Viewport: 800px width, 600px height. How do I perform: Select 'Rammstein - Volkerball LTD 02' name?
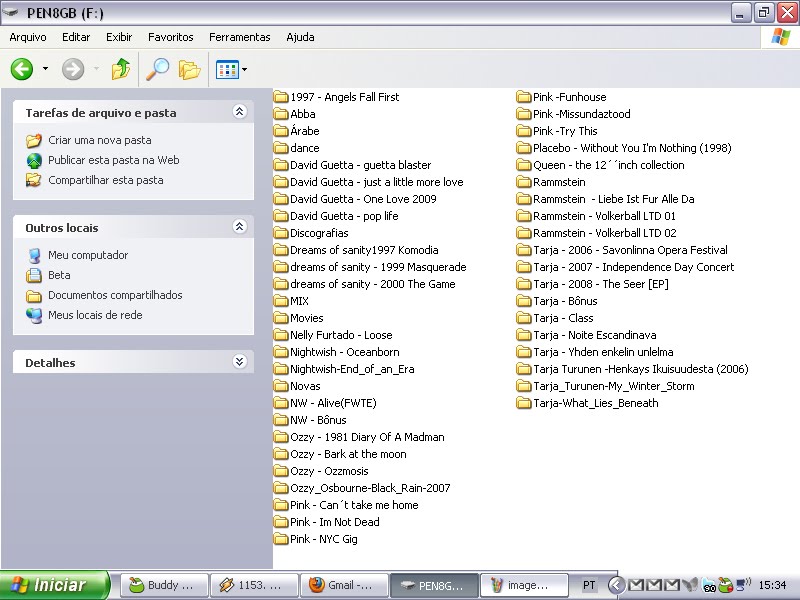(605, 233)
